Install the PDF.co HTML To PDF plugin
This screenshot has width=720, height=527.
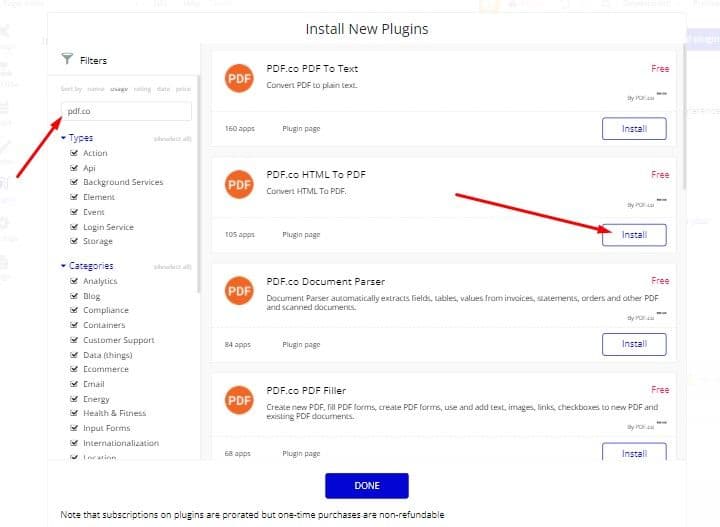click(634, 235)
